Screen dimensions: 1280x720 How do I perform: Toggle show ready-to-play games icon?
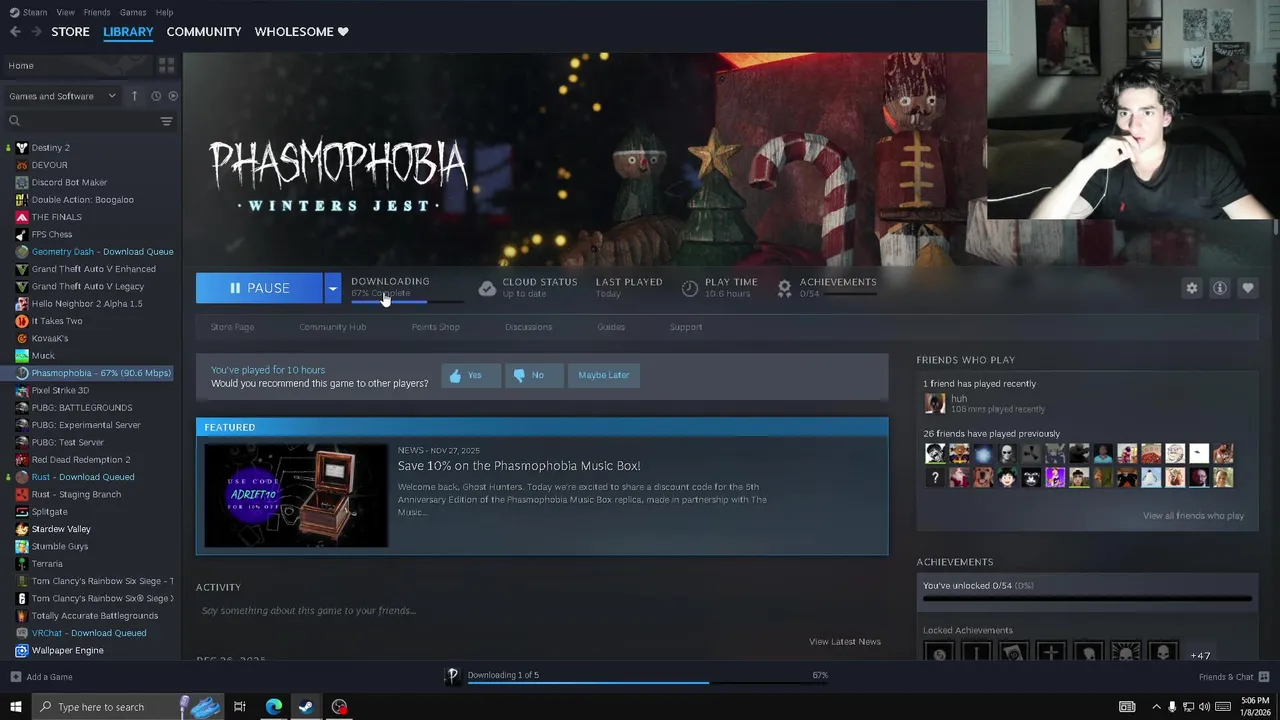coord(173,96)
